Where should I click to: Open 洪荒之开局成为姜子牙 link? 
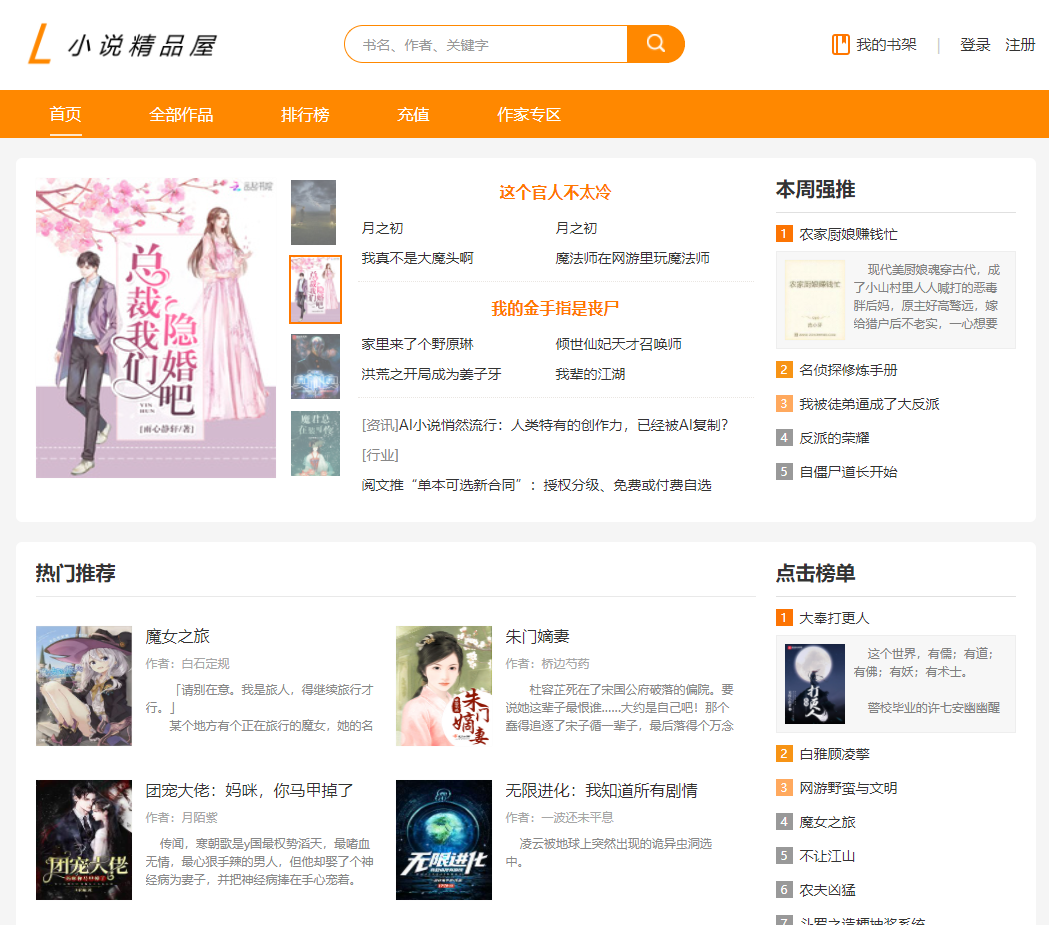[x=432, y=375]
